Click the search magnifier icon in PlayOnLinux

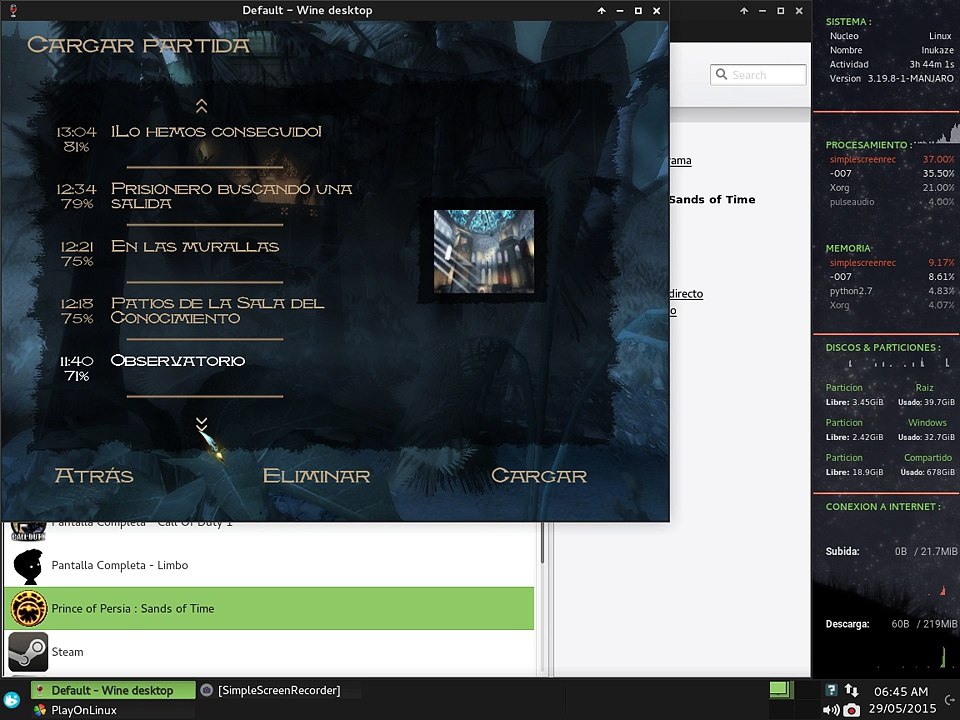click(722, 74)
